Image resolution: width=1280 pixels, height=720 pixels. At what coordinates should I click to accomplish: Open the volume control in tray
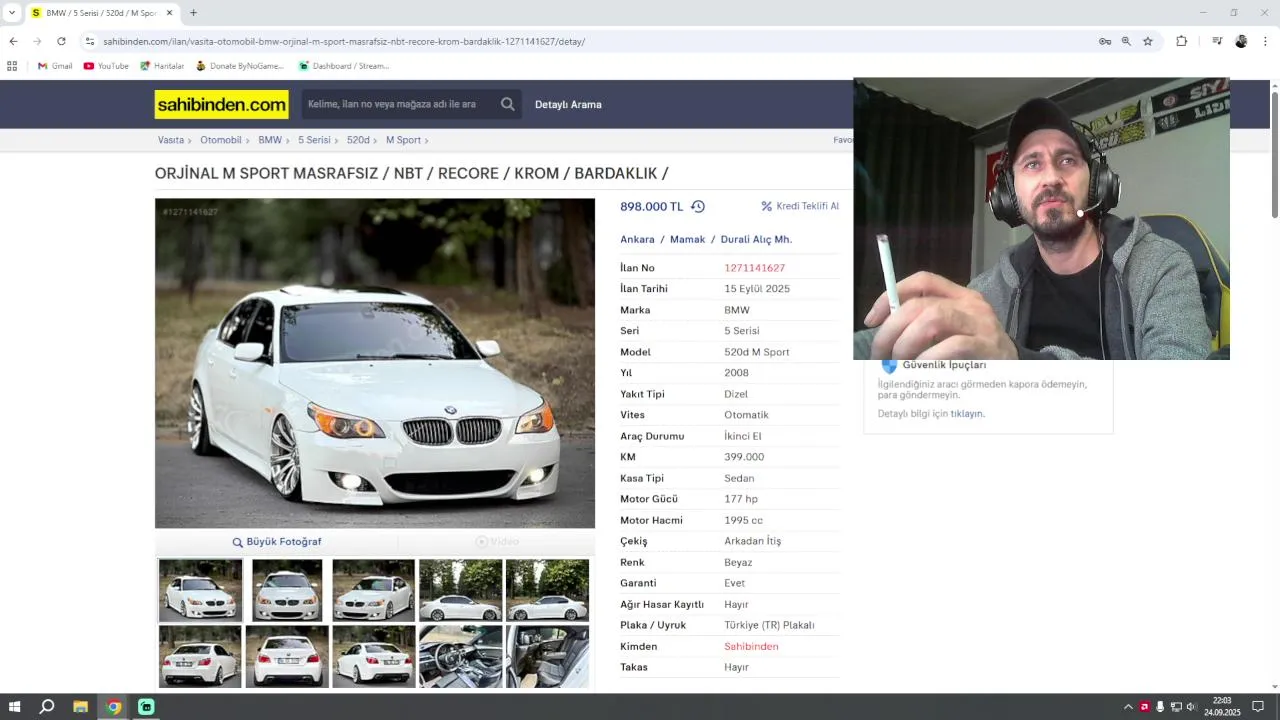(x=1191, y=707)
